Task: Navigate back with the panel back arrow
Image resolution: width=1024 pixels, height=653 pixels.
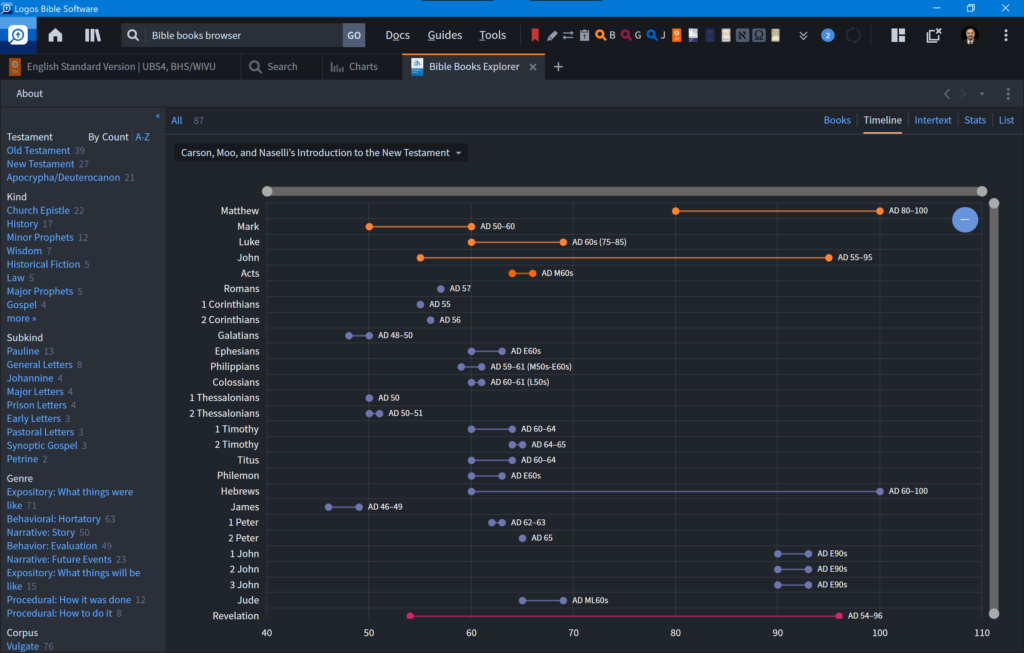Action: (x=947, y=94)
